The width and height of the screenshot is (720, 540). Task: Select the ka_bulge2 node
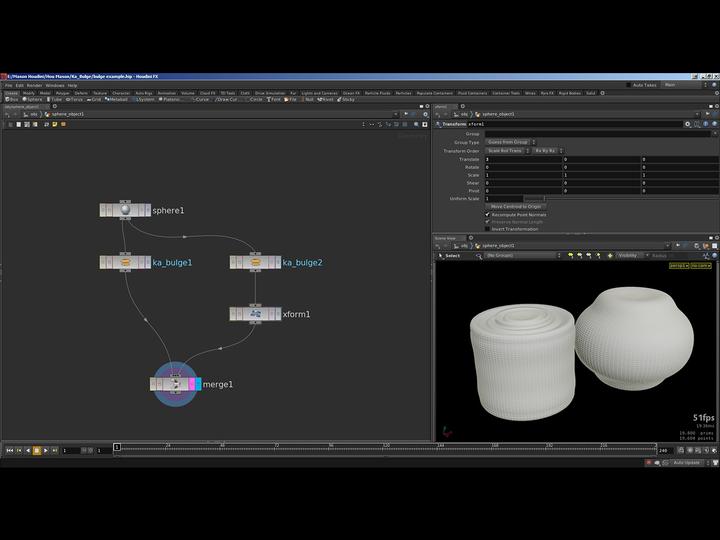click(255, 262)
